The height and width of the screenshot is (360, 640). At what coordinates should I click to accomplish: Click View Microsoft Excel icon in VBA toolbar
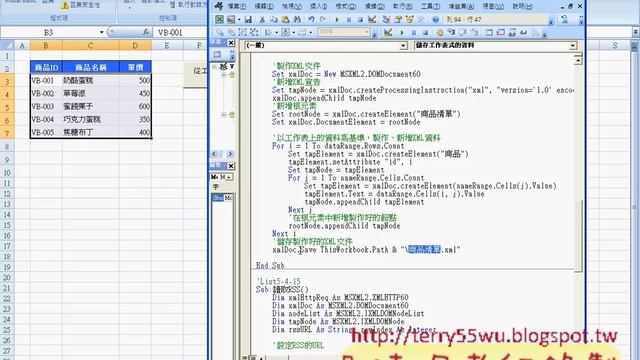[219, 19]
